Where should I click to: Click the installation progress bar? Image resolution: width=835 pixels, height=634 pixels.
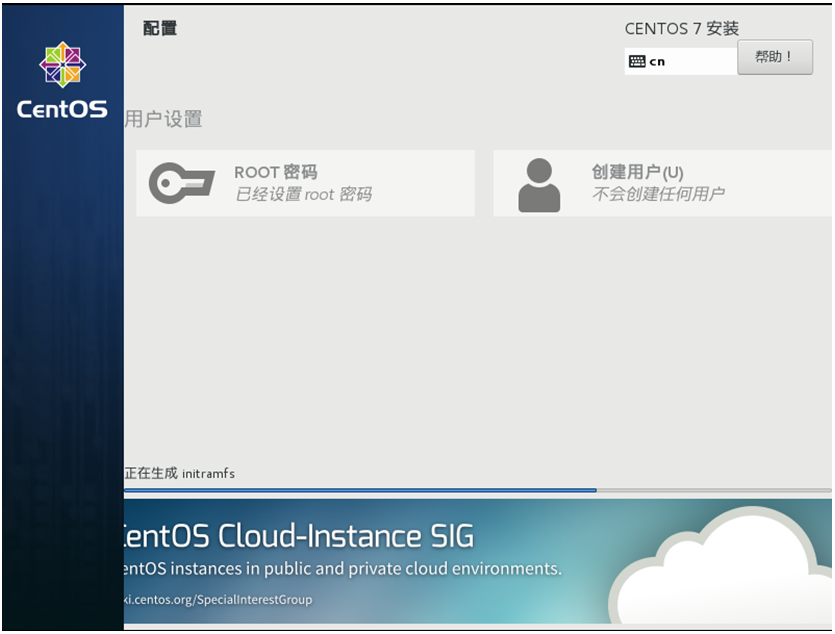[478, 490]
